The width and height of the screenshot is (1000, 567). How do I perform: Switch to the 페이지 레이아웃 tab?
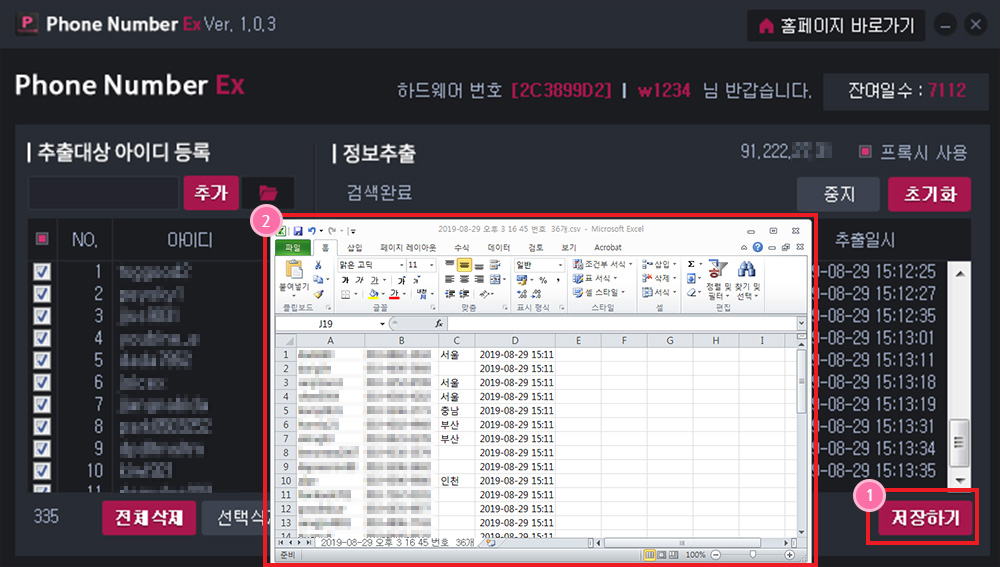pos(408,247)
